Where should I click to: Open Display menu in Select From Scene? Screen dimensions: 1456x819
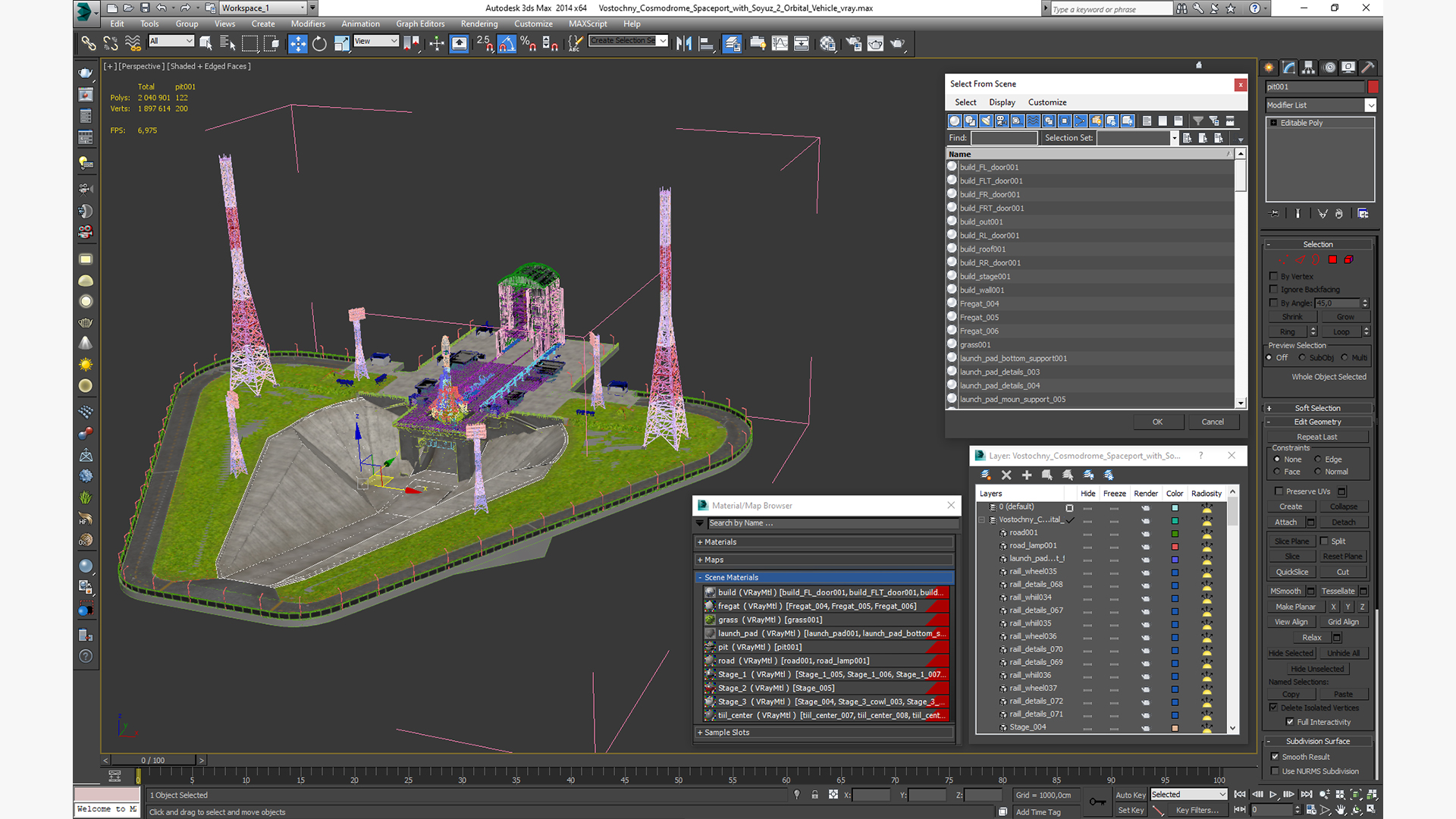(1002, 102)
